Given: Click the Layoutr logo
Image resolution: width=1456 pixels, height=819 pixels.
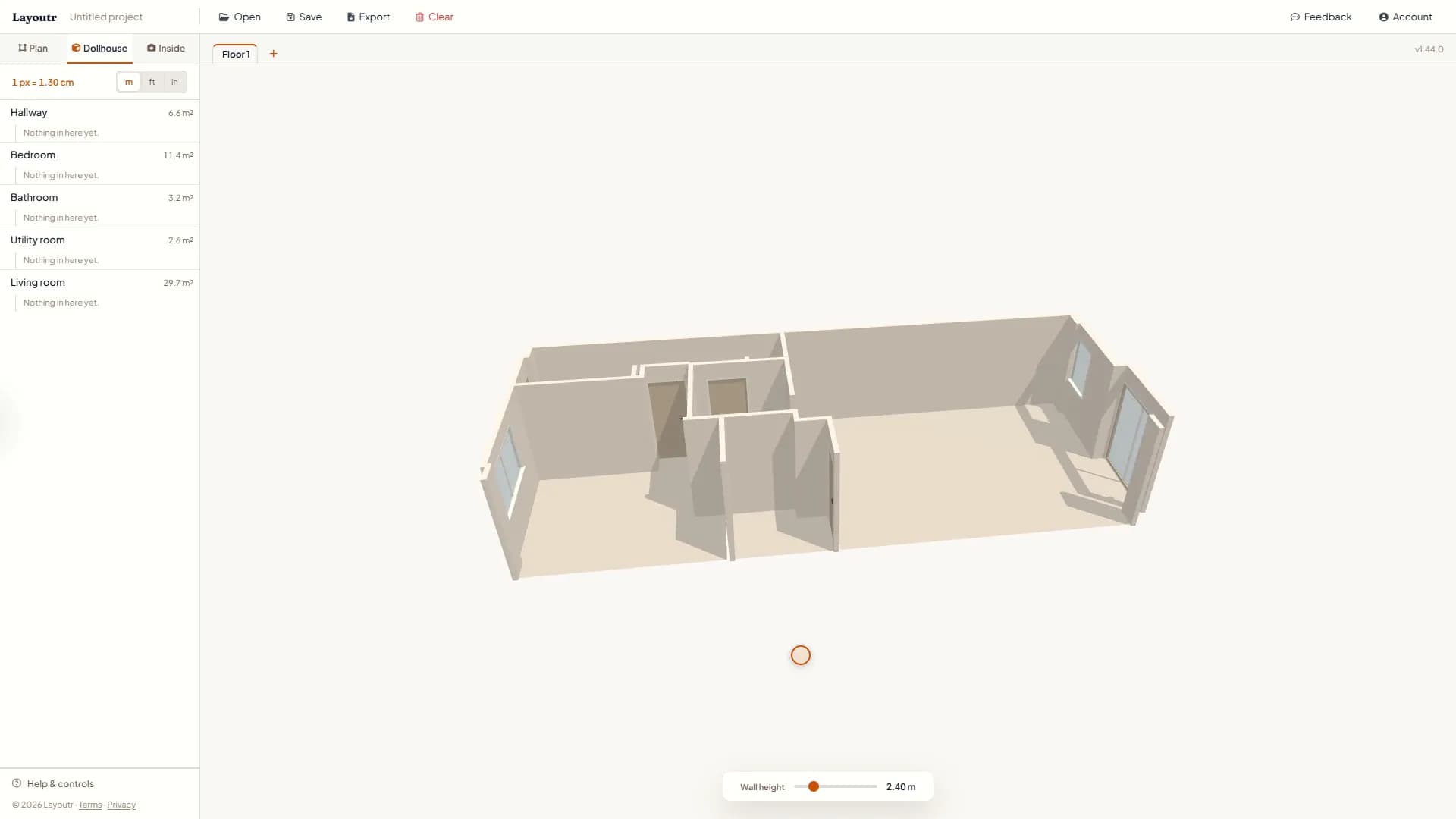Looking at the screenshot, I should (34, 17).
